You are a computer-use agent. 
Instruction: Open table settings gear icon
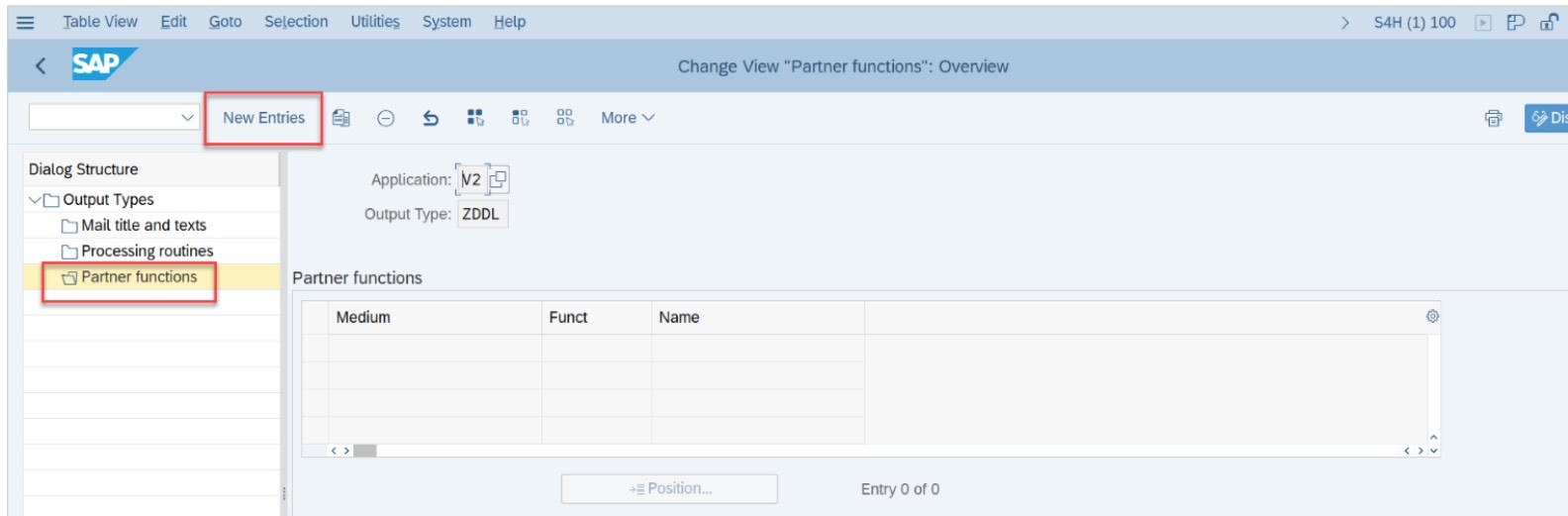point(1431,316)
